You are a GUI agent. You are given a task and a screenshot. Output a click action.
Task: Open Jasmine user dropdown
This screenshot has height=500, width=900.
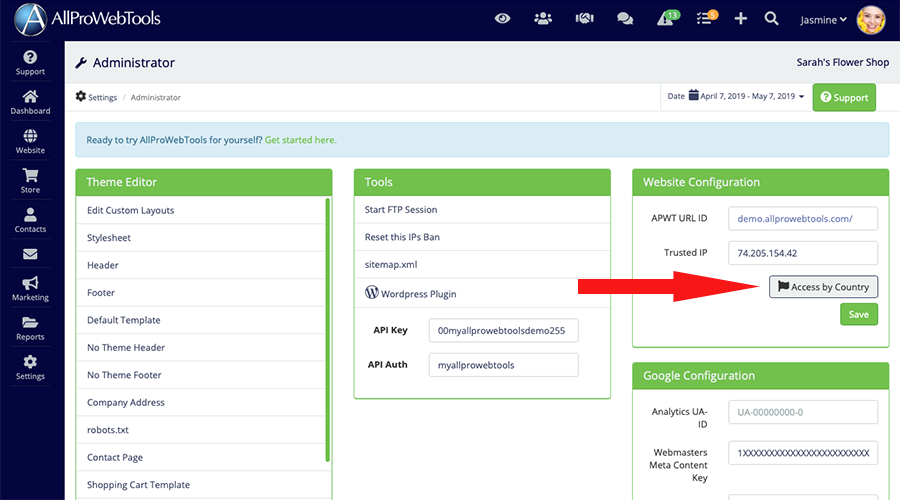point(823,20)
